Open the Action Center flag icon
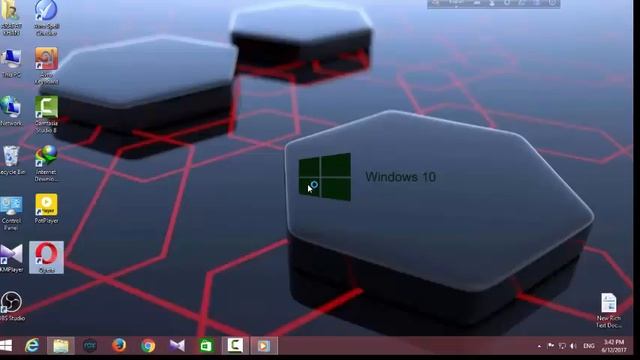 coord(551,346)
